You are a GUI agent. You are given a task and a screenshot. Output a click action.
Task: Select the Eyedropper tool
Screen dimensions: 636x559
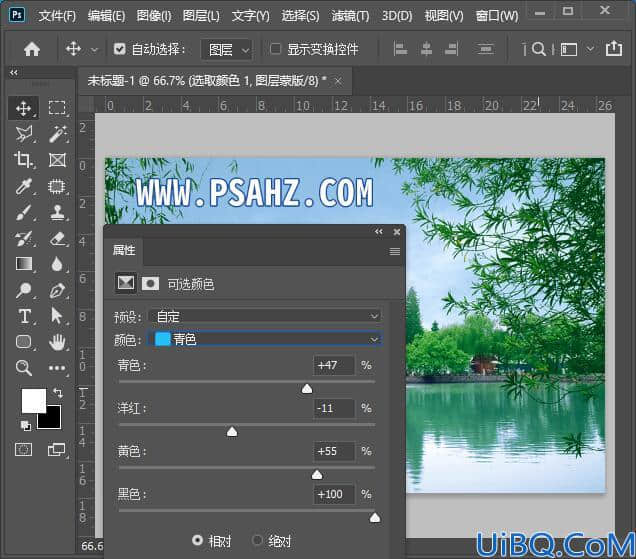point(24,186)
